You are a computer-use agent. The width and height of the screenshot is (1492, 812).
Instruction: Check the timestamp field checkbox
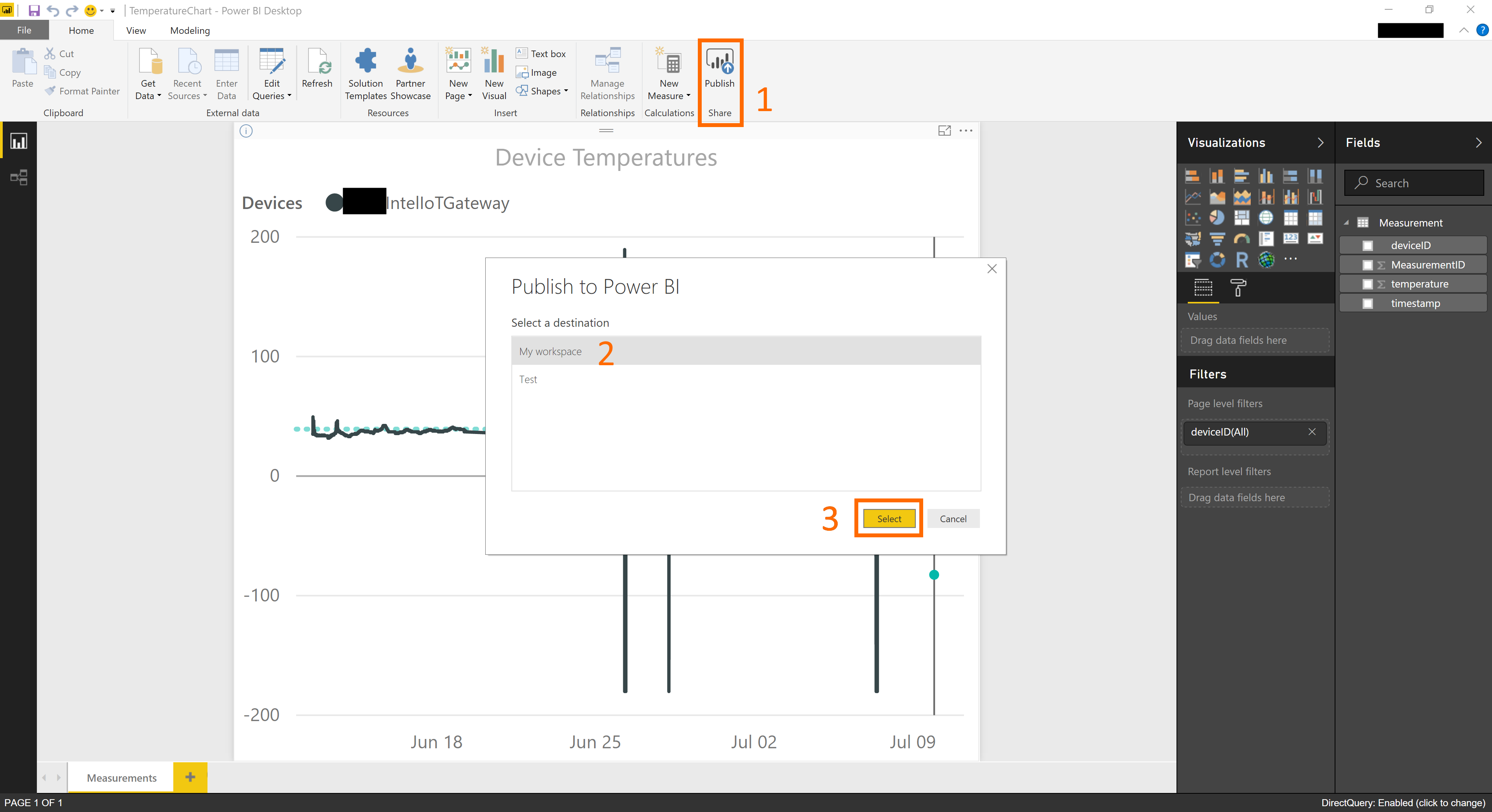point(1368,303)
